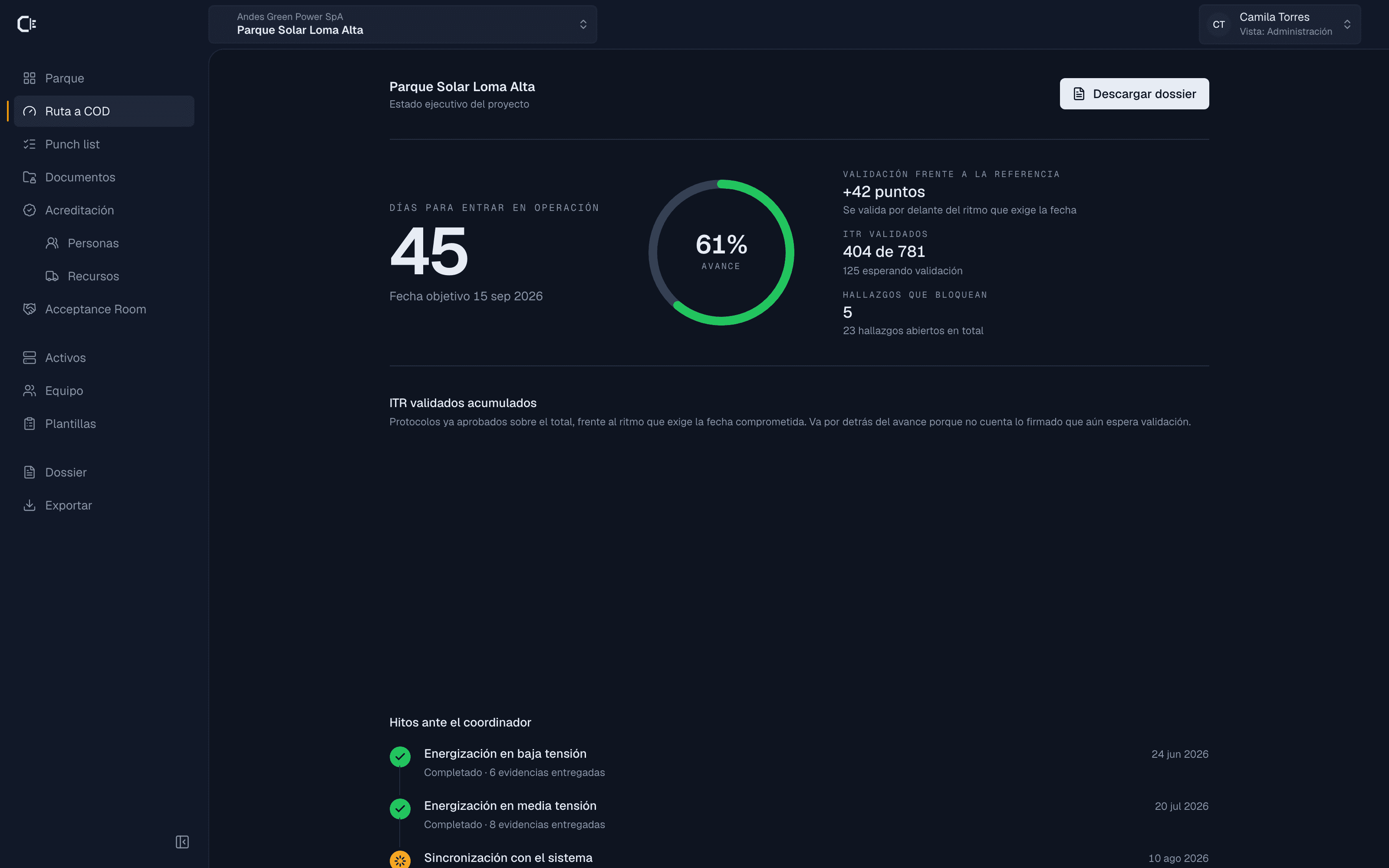Viewport: 1389px width, 868px height.
Task: Open Activos page
Action: (104, 358)
